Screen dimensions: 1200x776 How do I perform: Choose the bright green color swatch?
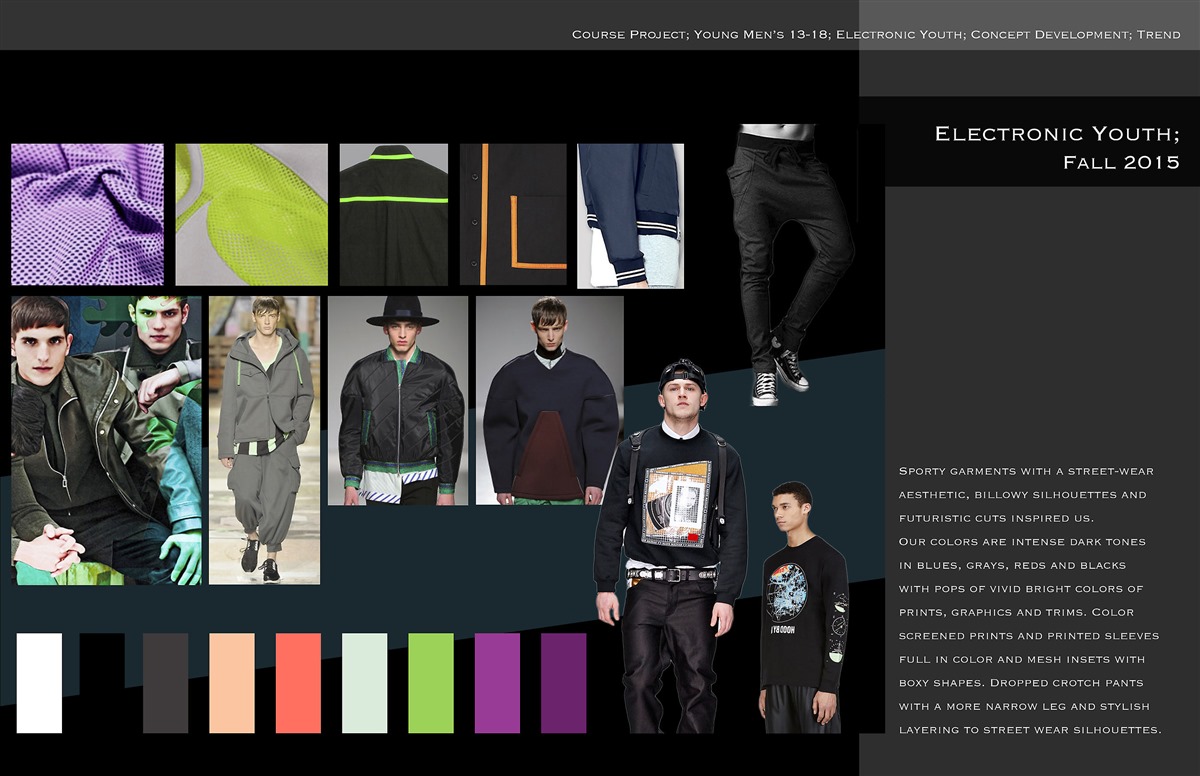tap(431, 683)
